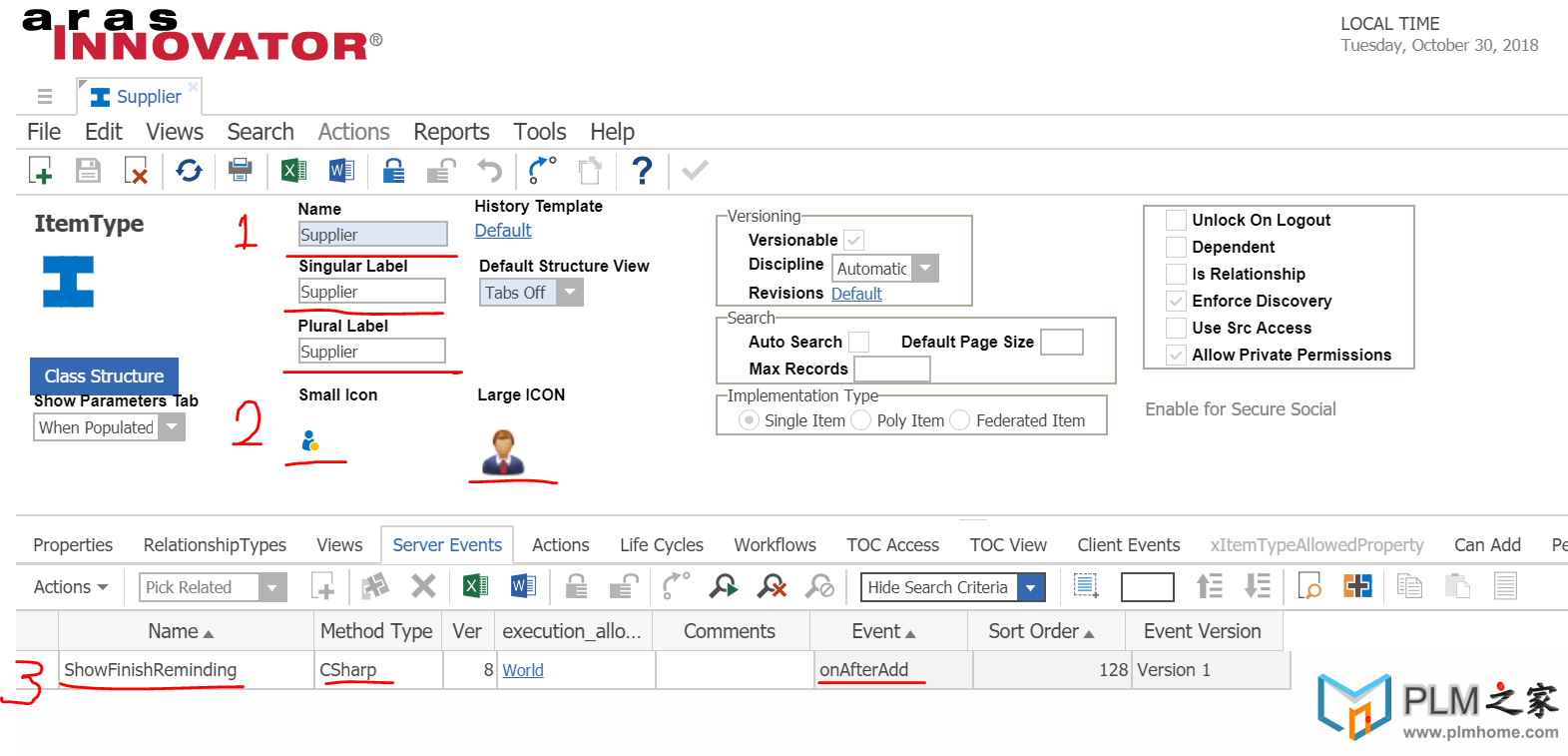The image size is (1568, 756).
Task: Export Server Events grid to Excel
Action: [x=475, y=586]
